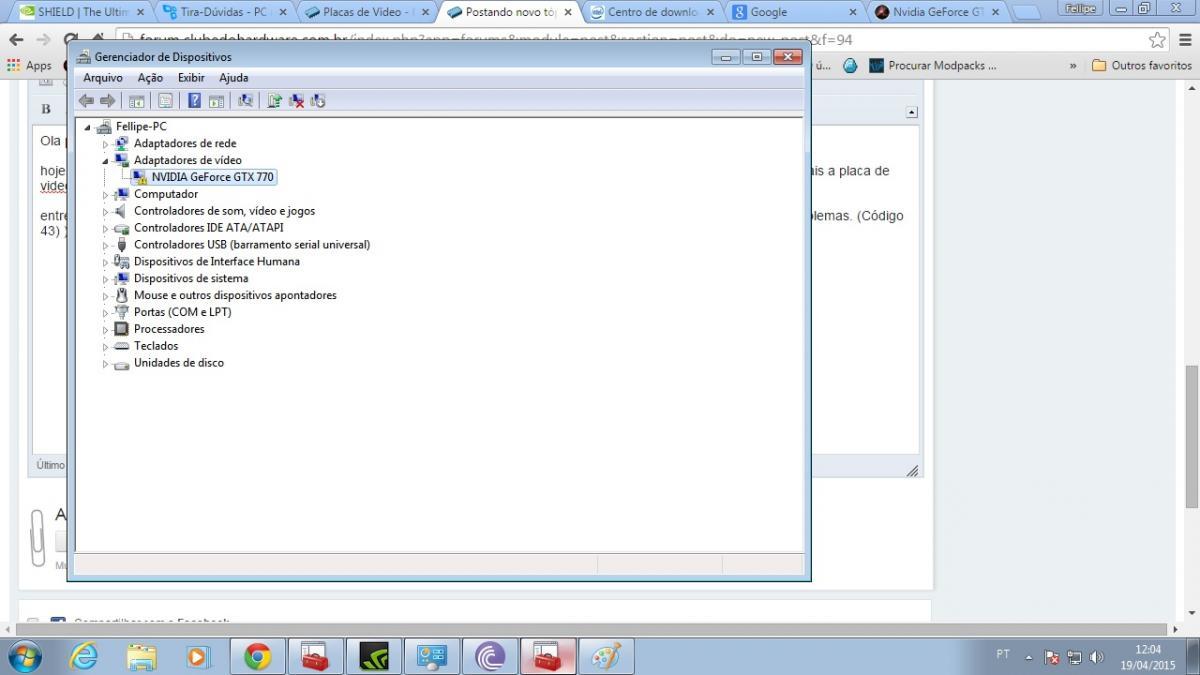1200x675 pixels.
Task: Open the Outros favoritos folder
Action: tap(1141, 65)
